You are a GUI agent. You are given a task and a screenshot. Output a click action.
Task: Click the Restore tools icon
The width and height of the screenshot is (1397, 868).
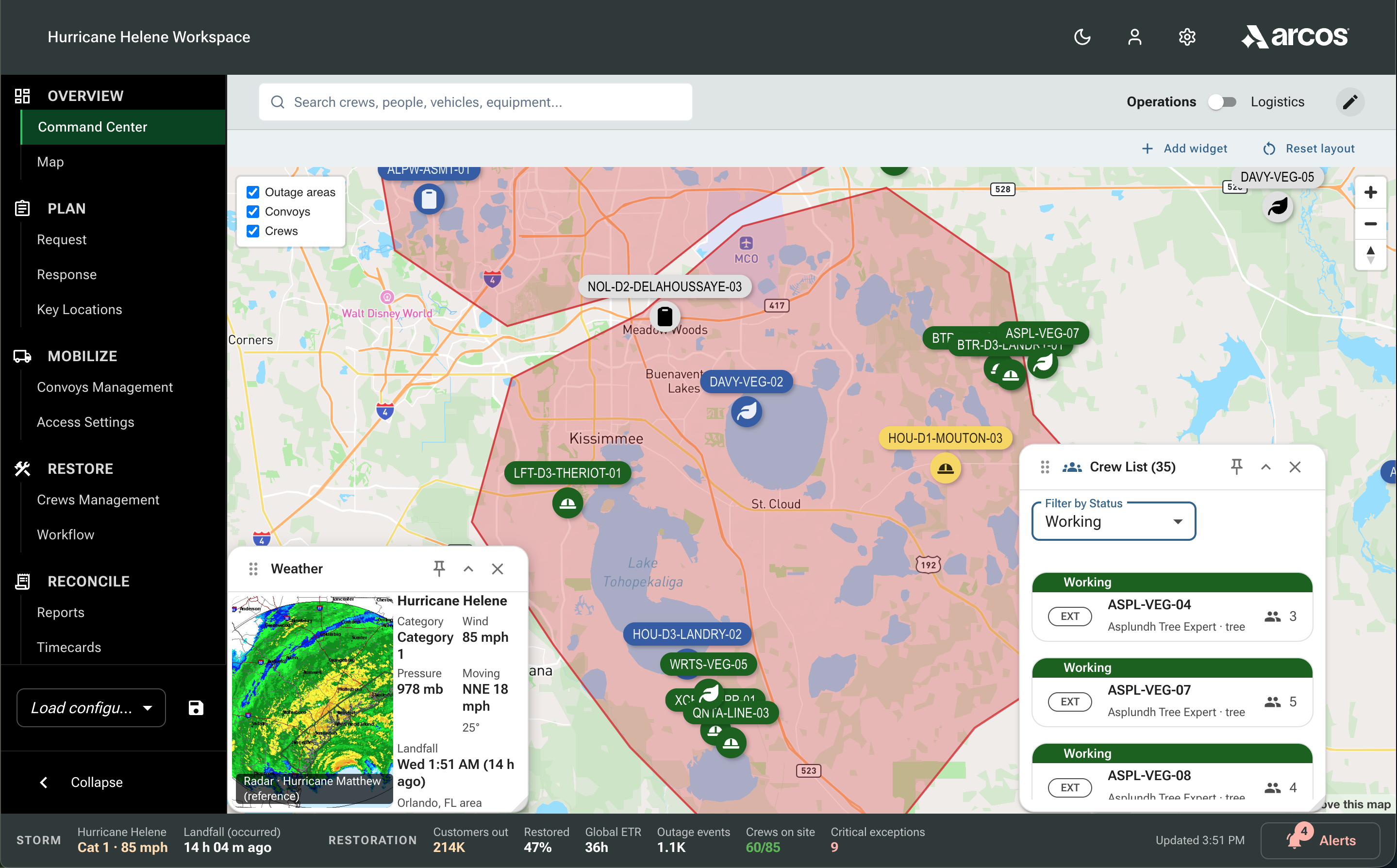point(22,468)
